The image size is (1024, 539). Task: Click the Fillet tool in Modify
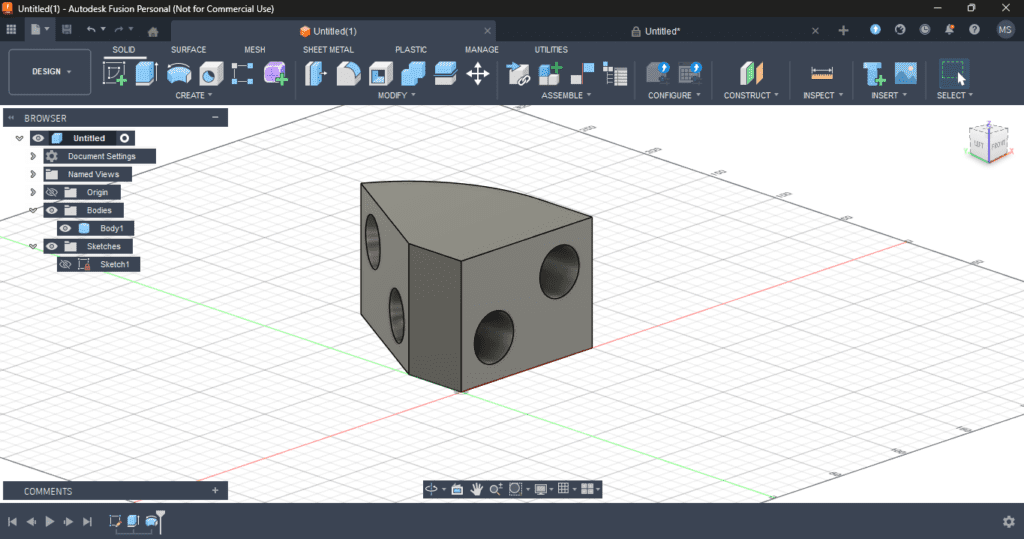click(348, 73)
